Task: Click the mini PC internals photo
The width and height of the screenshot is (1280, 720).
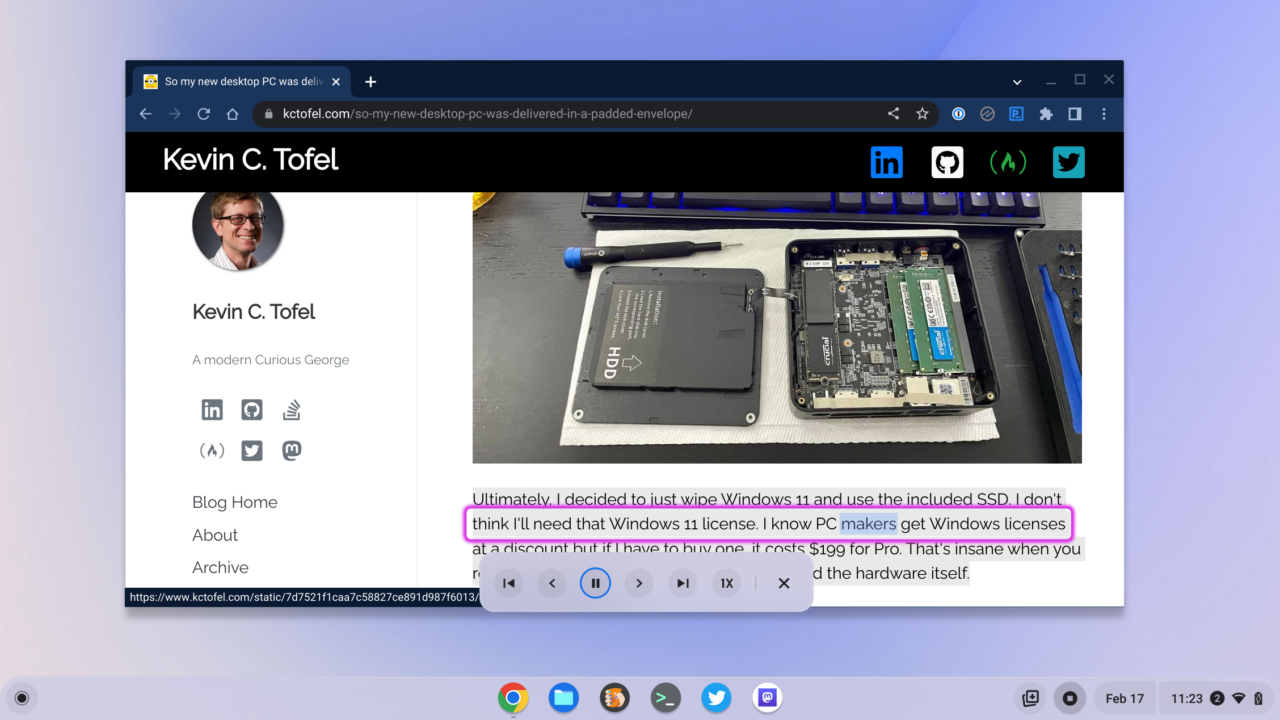Action: pos(777,328)
